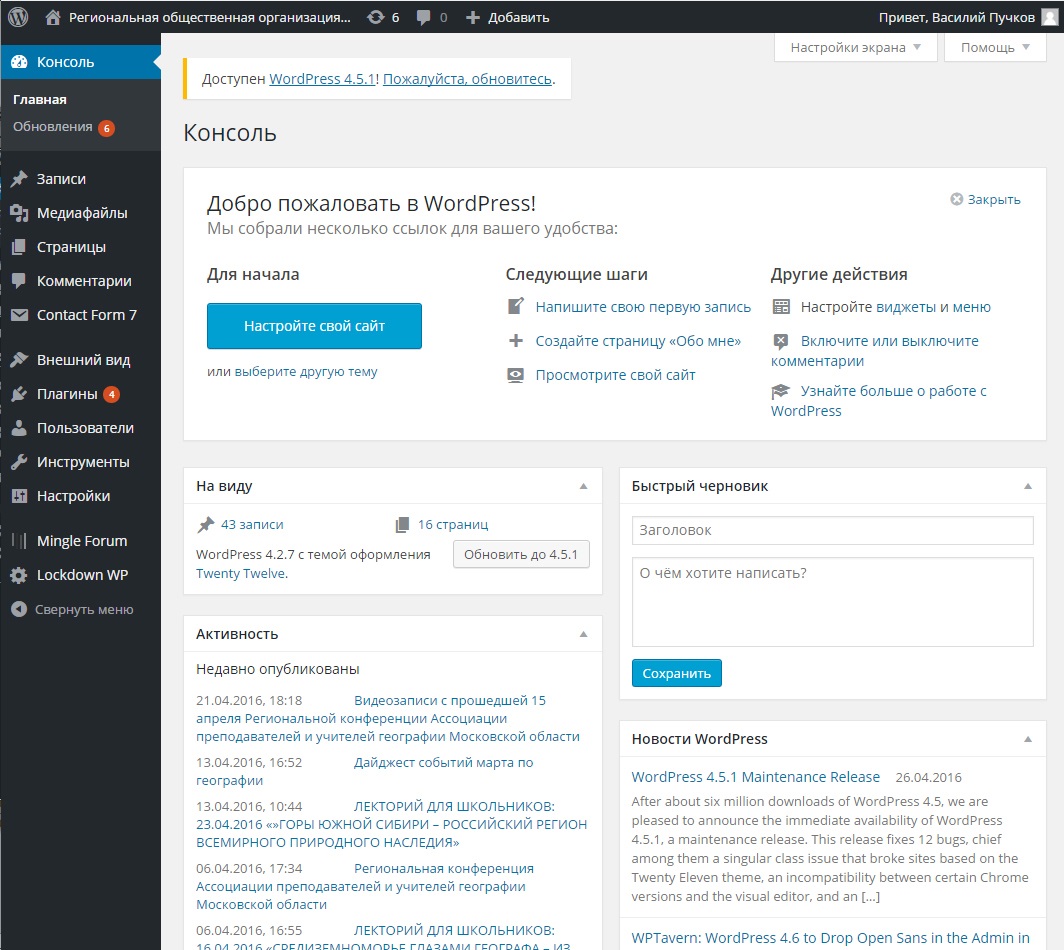Expand the Помощь help panel
Image resolution: width=1064 pixels, height=950 pixels.
point(995,48)
